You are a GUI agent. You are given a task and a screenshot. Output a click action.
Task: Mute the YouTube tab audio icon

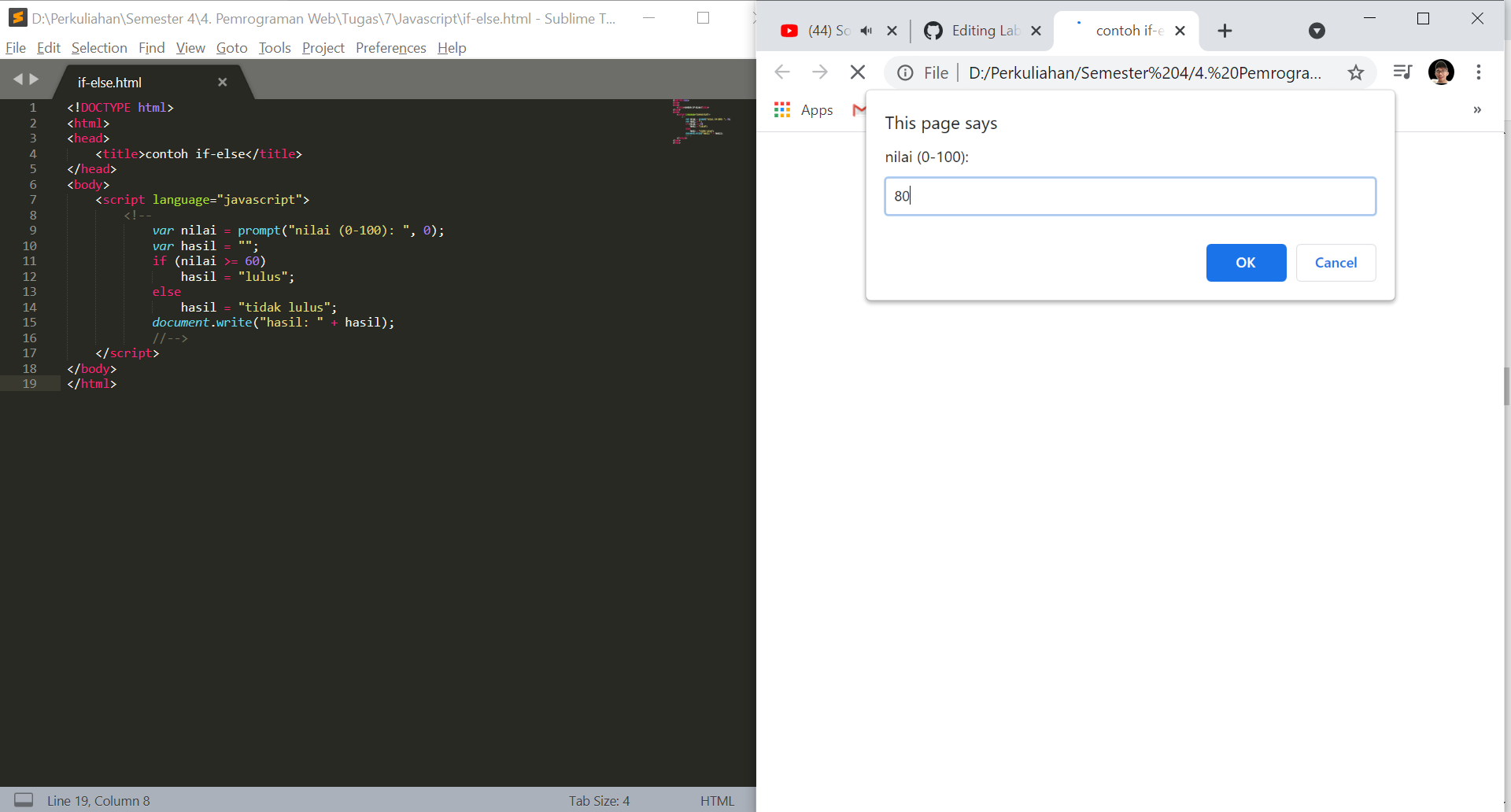866,31
